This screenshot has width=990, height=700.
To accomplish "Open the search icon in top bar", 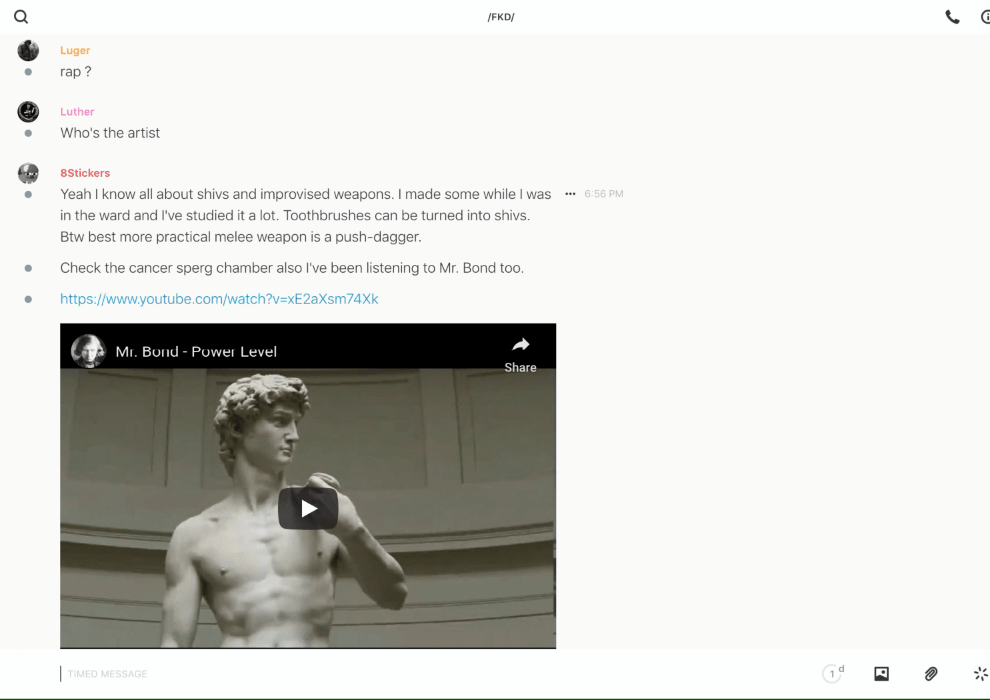I will [x=21, y=17].
